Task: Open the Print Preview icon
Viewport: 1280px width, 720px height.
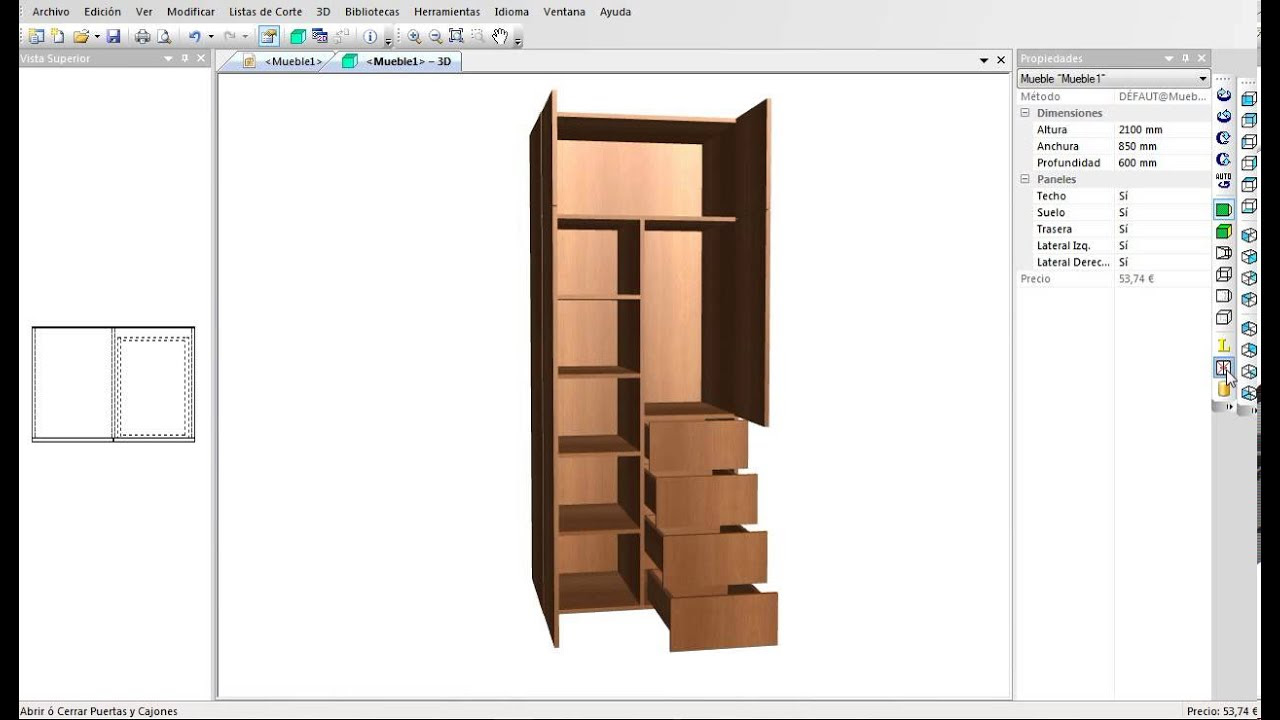Action: click(x=164, y=37)
